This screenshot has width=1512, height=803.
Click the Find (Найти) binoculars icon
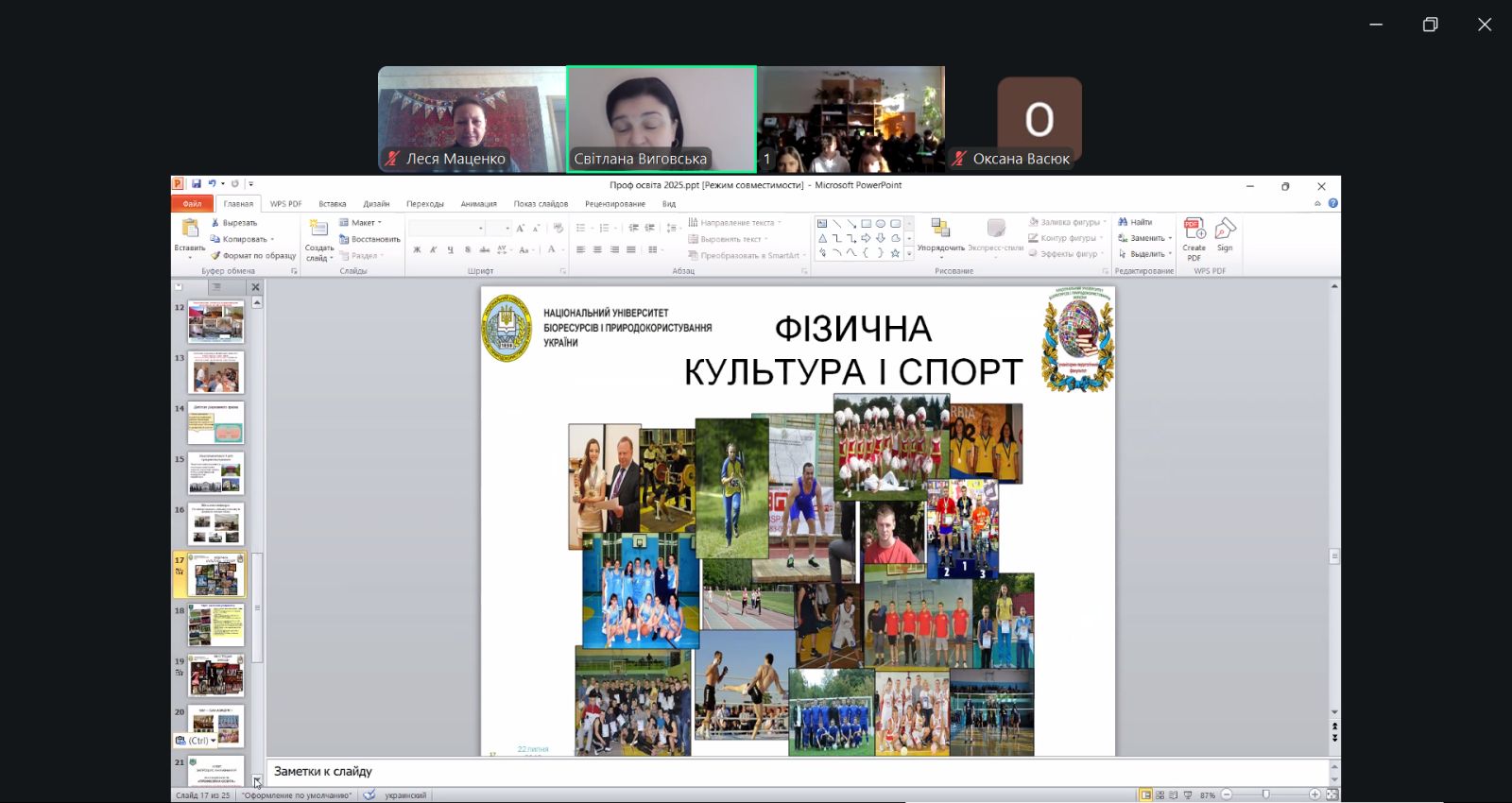click(x=1123, y=222)
